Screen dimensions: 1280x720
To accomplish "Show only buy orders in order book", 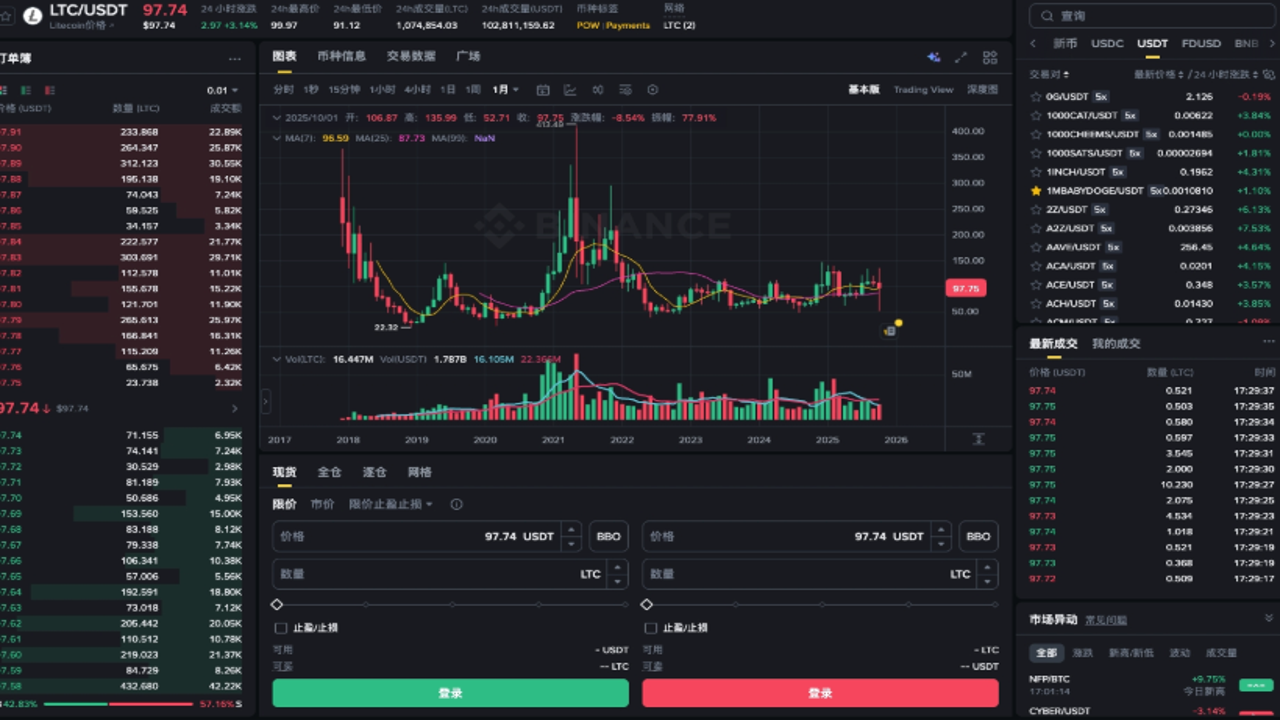I will [x=25, y=90].
